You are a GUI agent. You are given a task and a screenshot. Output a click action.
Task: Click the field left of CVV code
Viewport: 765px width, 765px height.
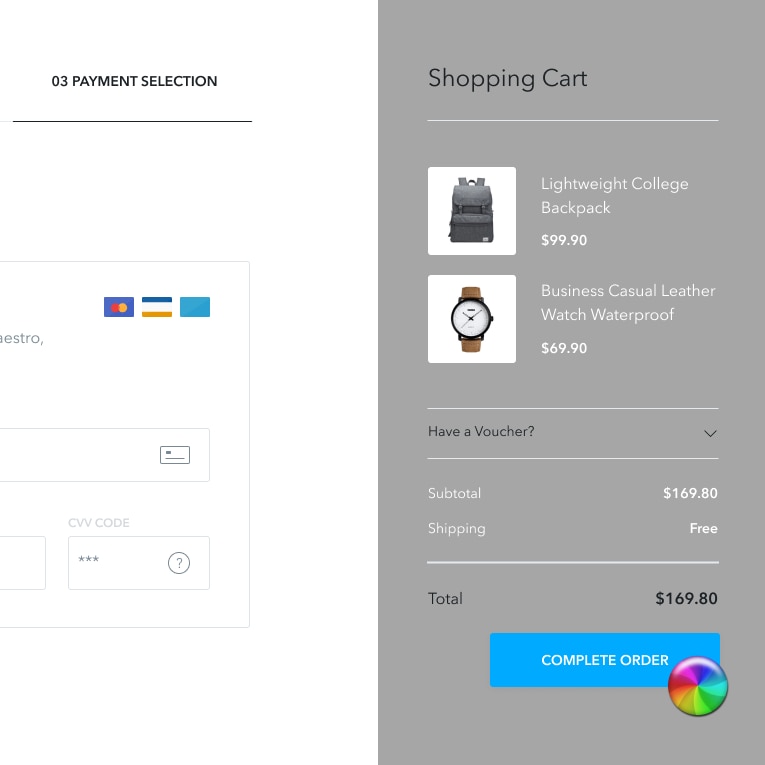pyautogui.click(x=20, y=563)
